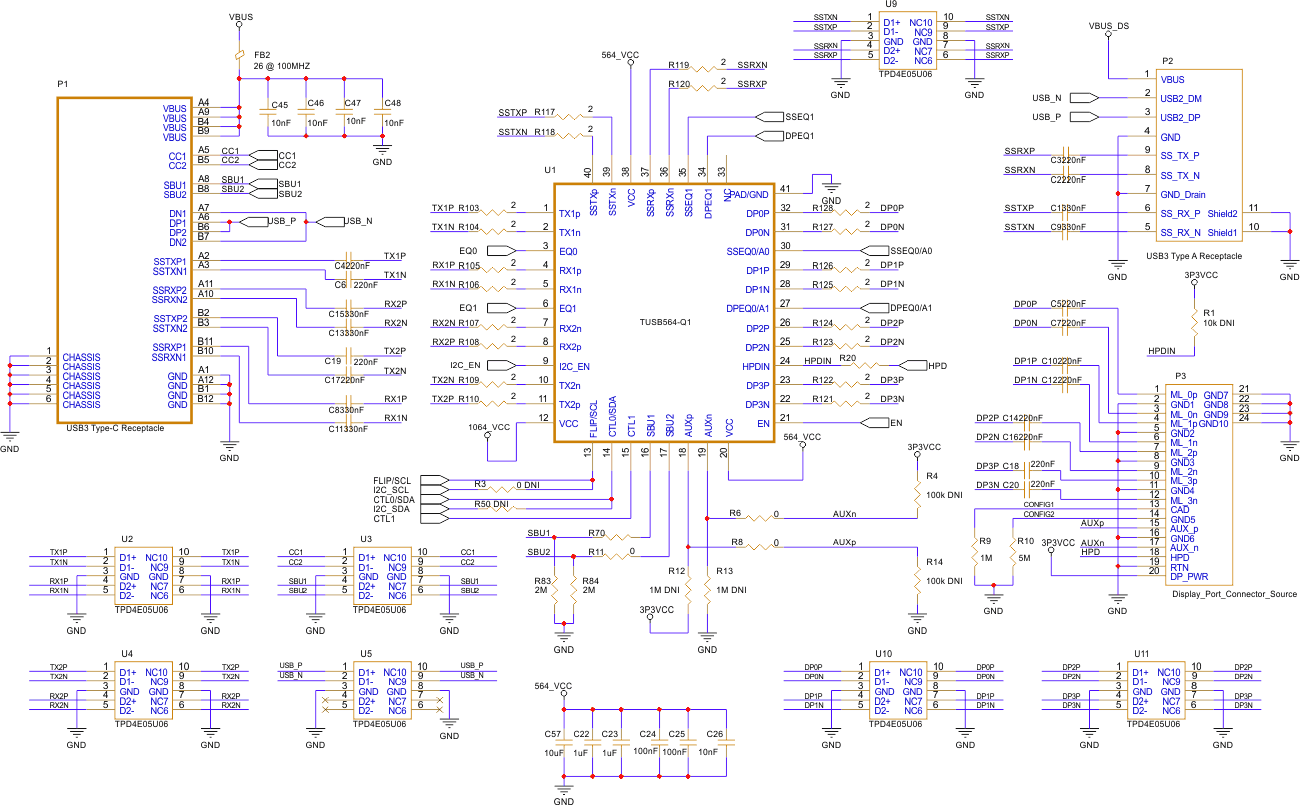Select capacitor designator C45
This screenshot has height=805, width=1300.
(279, 104)
